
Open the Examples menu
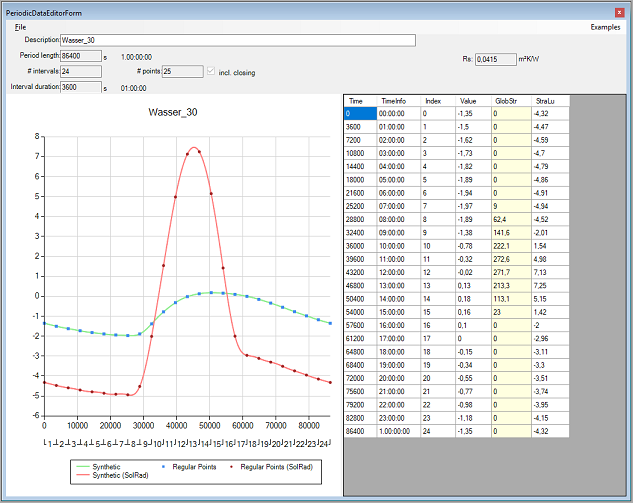tap(605, 27)
